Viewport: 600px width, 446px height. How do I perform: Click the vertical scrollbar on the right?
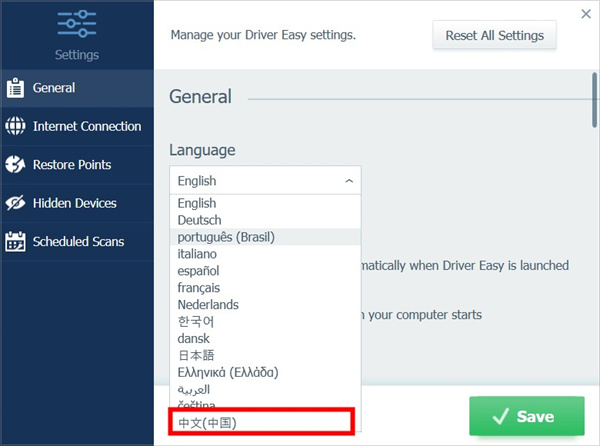(x=593, y=98)
